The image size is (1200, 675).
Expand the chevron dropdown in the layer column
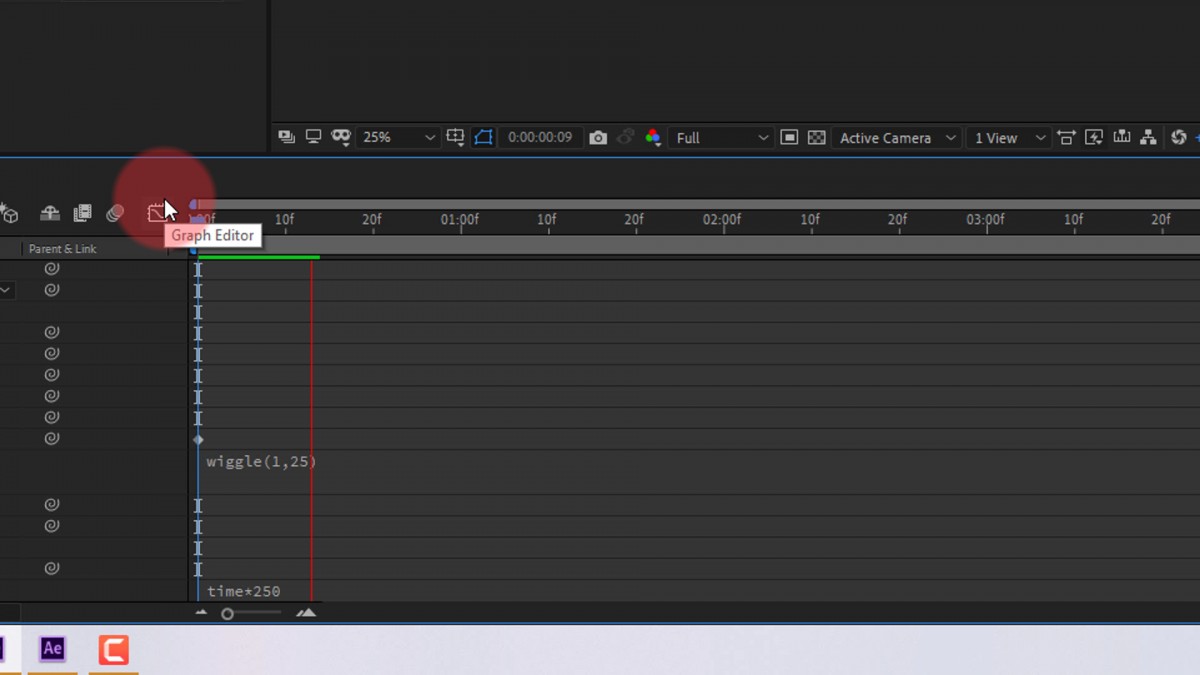tap(5, 290)
